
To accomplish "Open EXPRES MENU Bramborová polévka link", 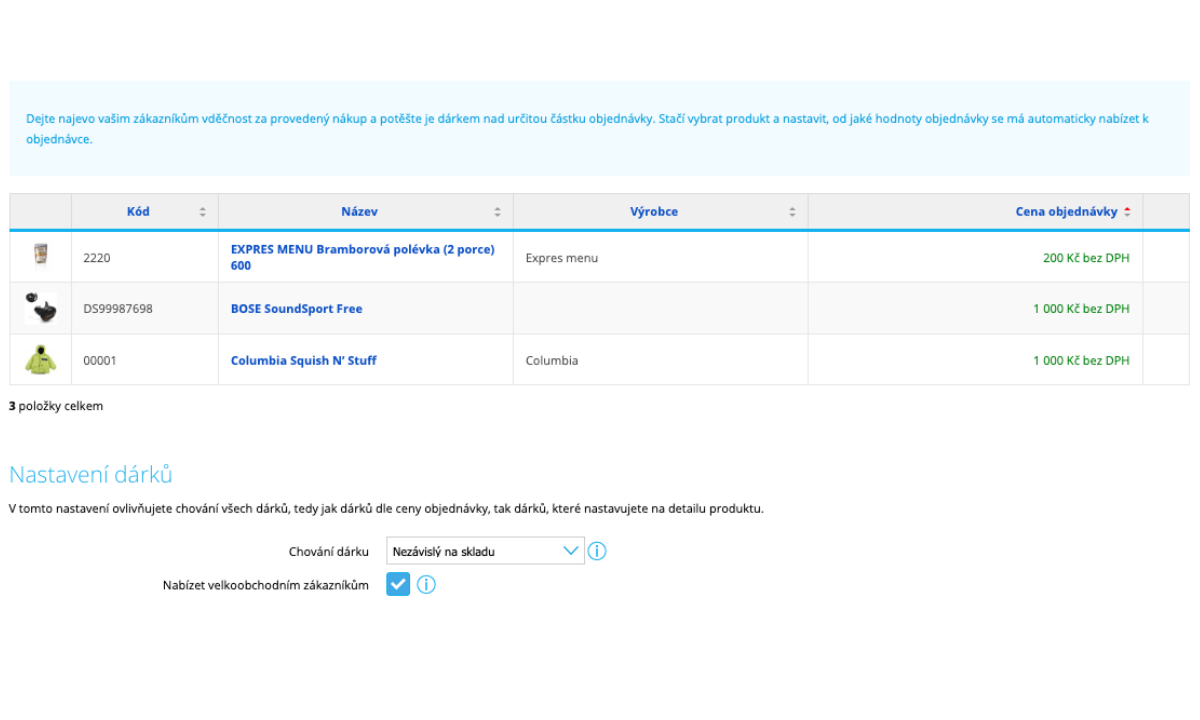I will [x=363, y=257].
